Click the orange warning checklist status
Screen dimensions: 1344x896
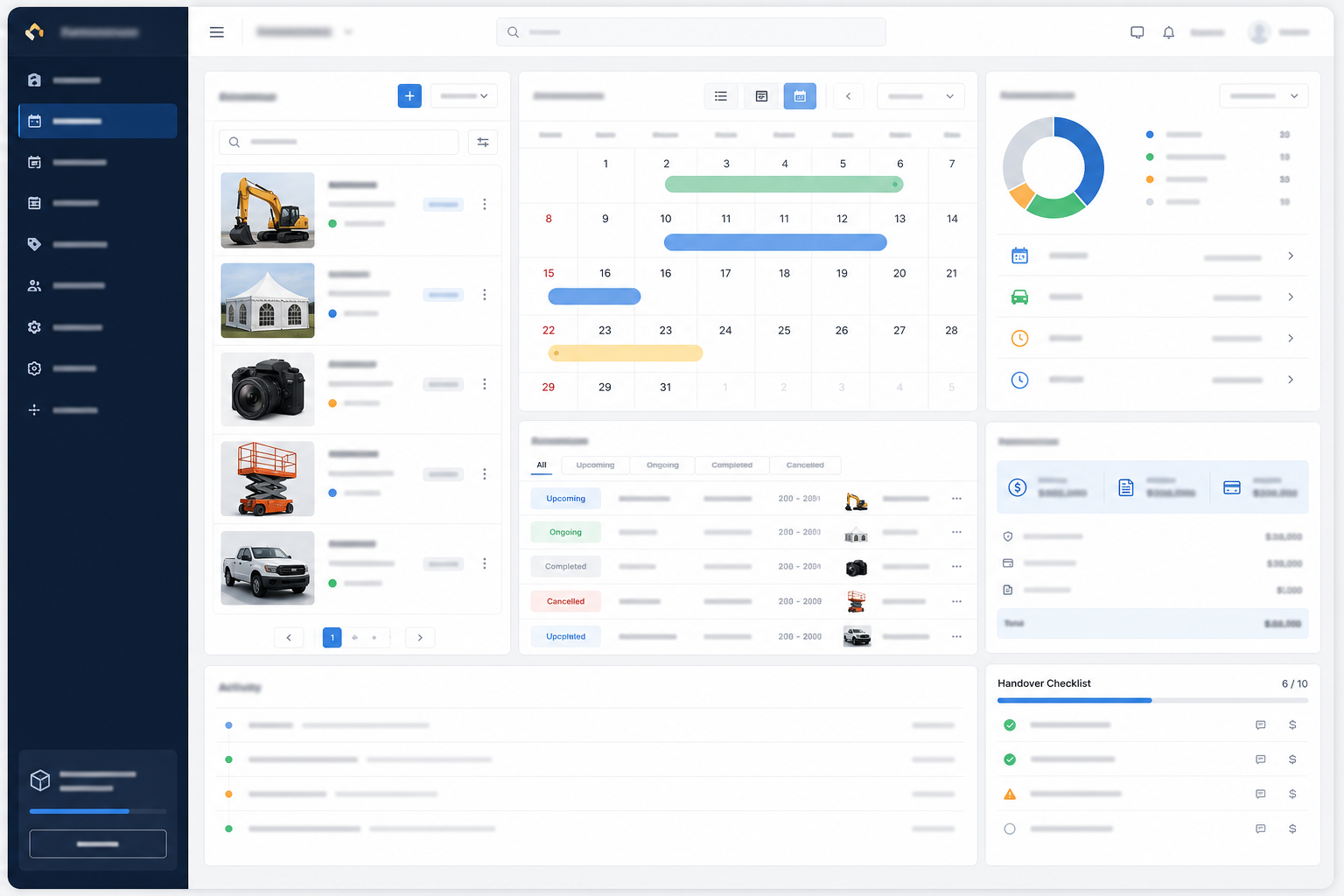click(1010, 794)
